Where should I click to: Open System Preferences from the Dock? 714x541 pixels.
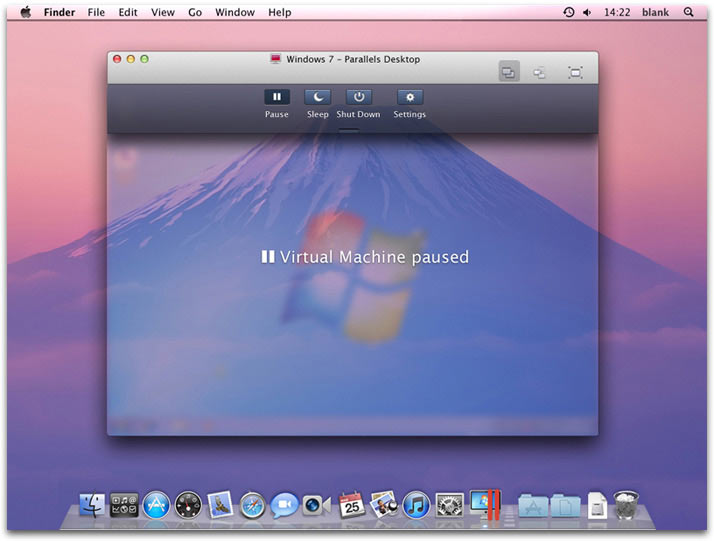[450, 505]
